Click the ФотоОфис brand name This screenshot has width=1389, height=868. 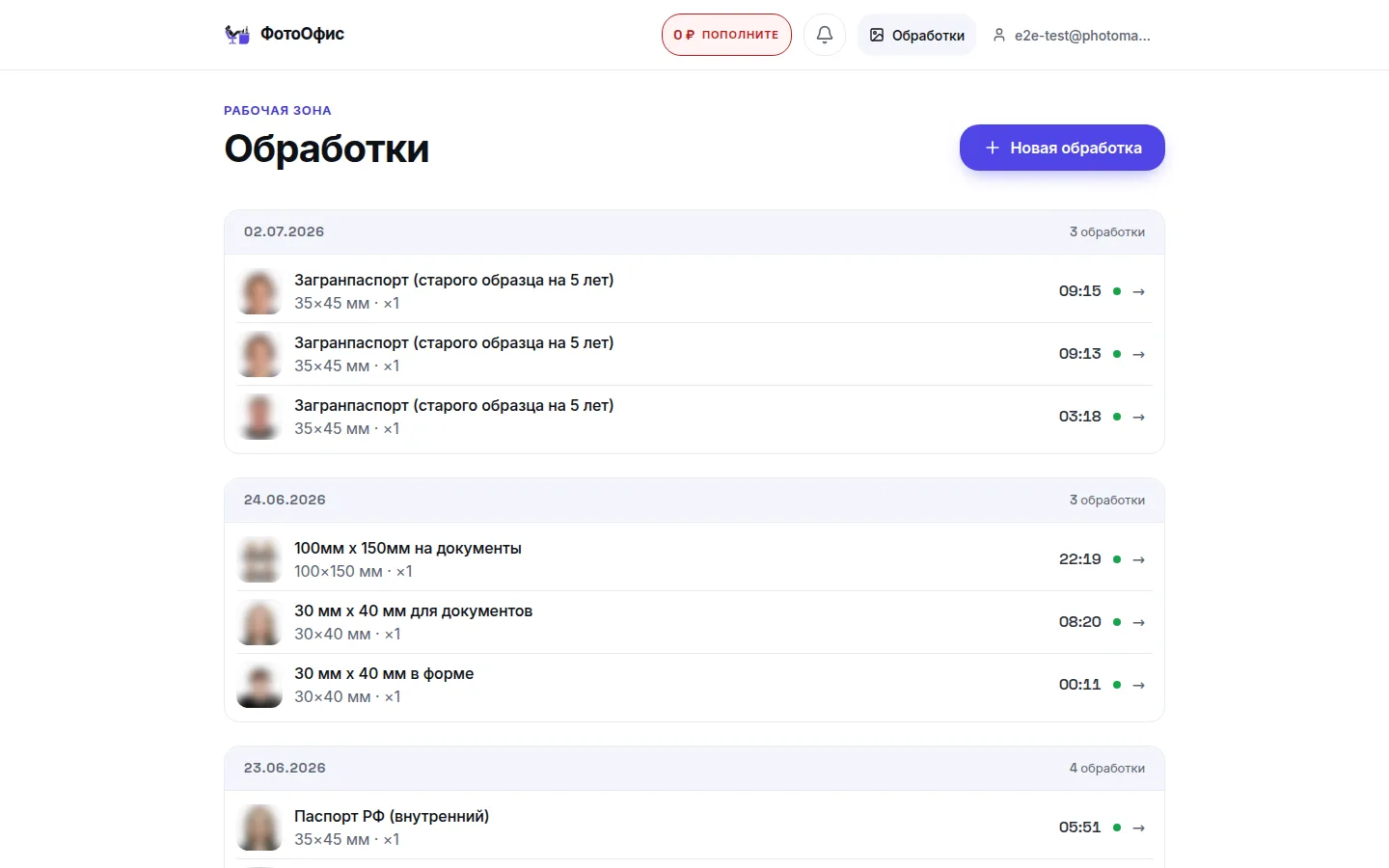[x=302, y=34]
